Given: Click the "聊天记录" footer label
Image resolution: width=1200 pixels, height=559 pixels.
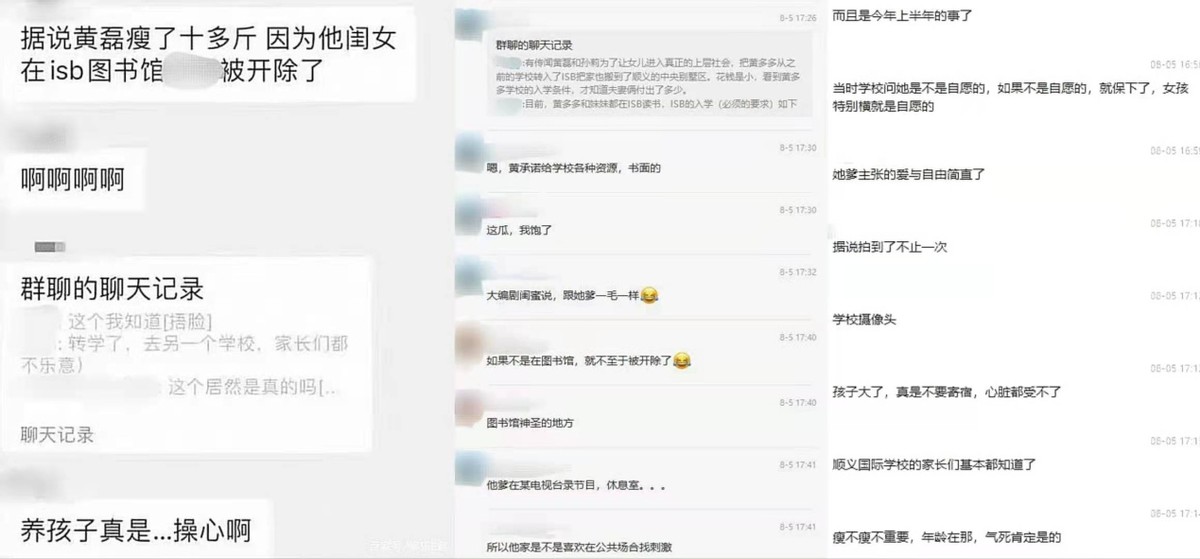Looking at the screenshot, I should tap(57, 434).
